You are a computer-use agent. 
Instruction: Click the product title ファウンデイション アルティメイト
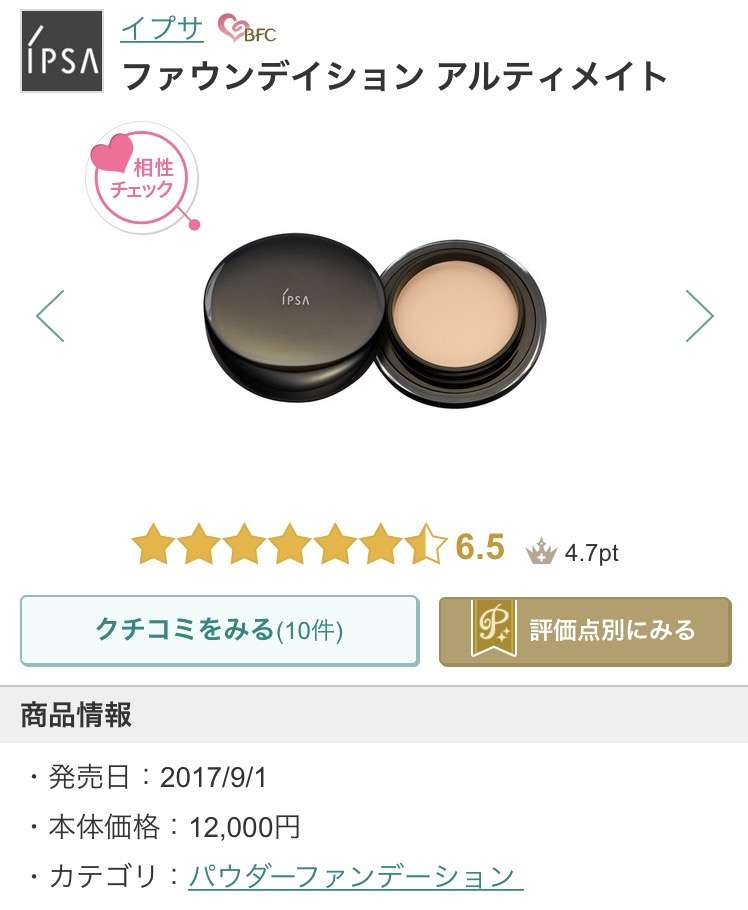tap(395, 76)
